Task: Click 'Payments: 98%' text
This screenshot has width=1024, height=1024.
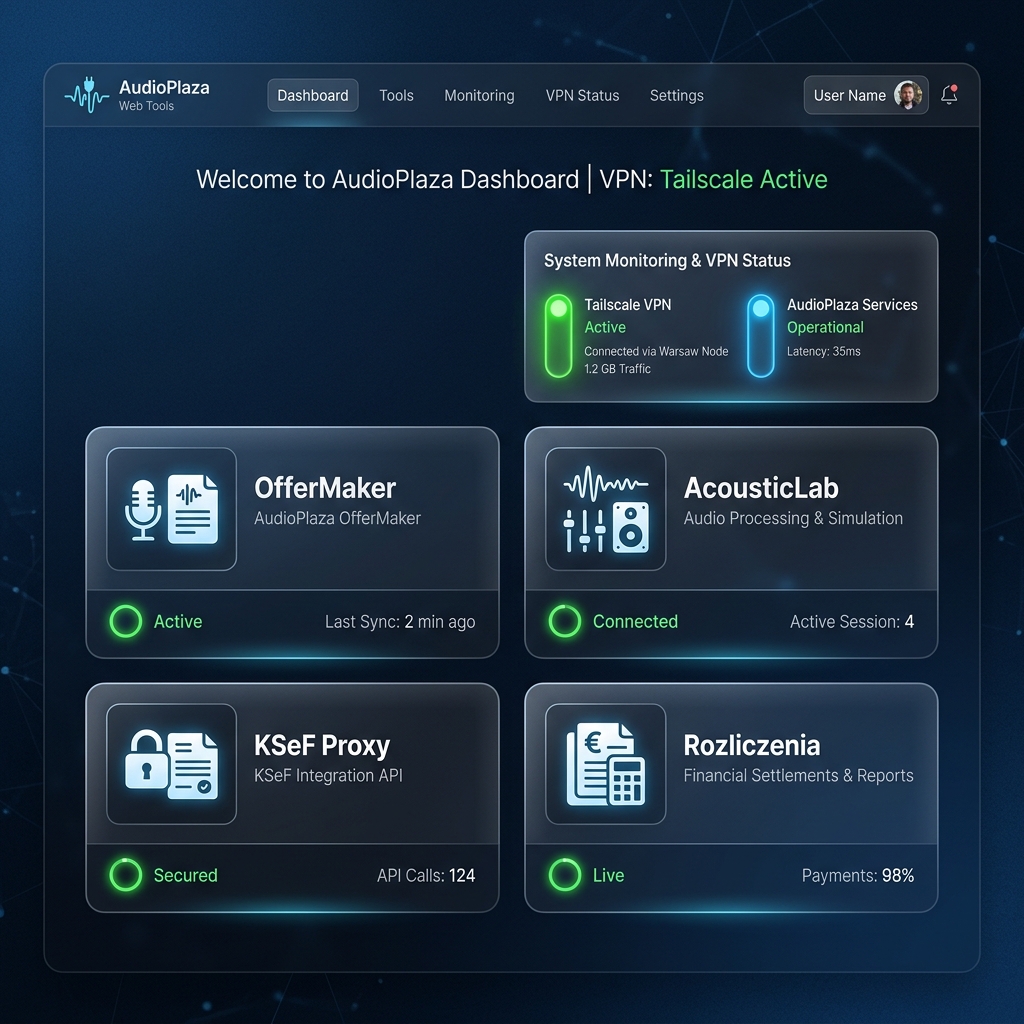Action: pyautogui.click(x=858, y=876)
